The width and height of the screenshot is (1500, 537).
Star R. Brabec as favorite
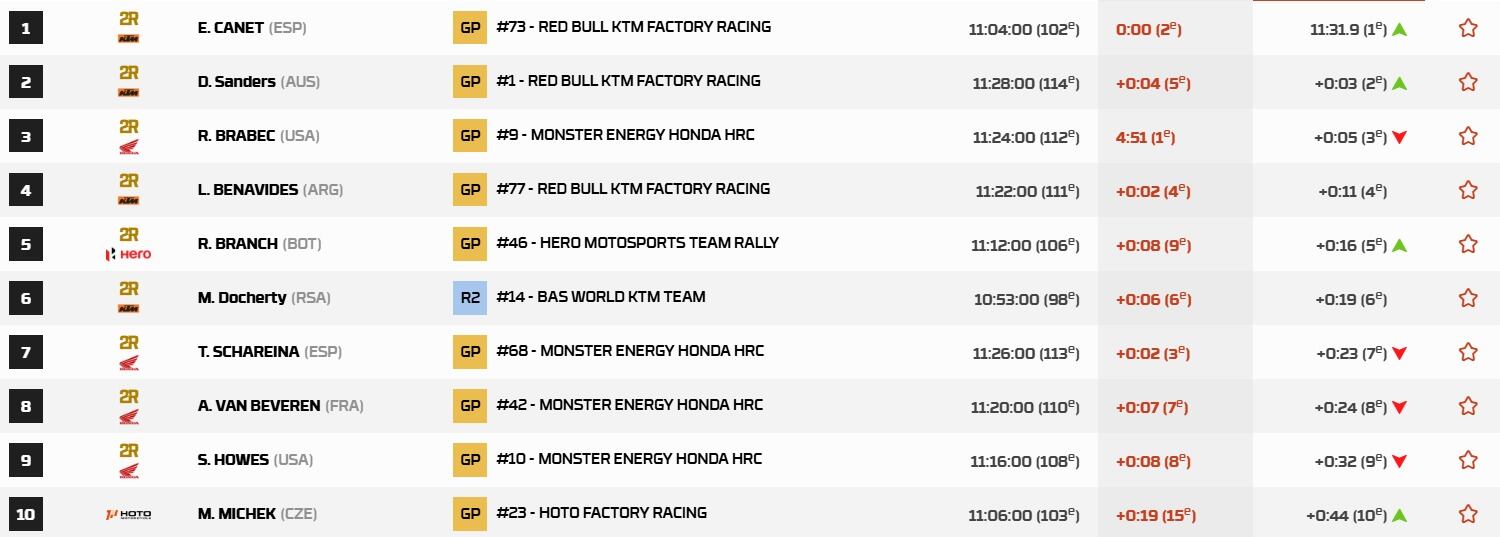click(1468, 136)
